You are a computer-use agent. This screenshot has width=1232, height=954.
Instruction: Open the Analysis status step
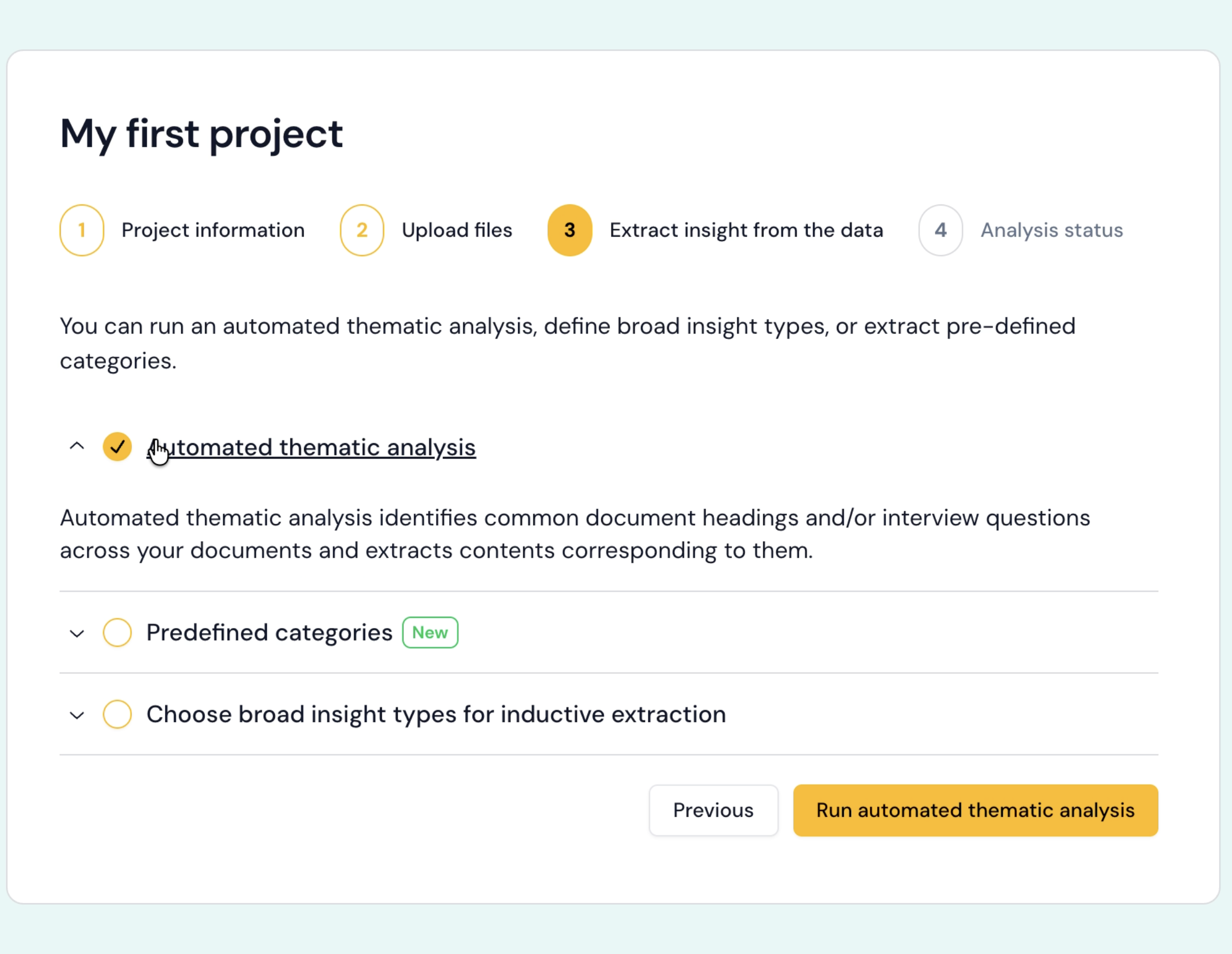pos(1051,230)
